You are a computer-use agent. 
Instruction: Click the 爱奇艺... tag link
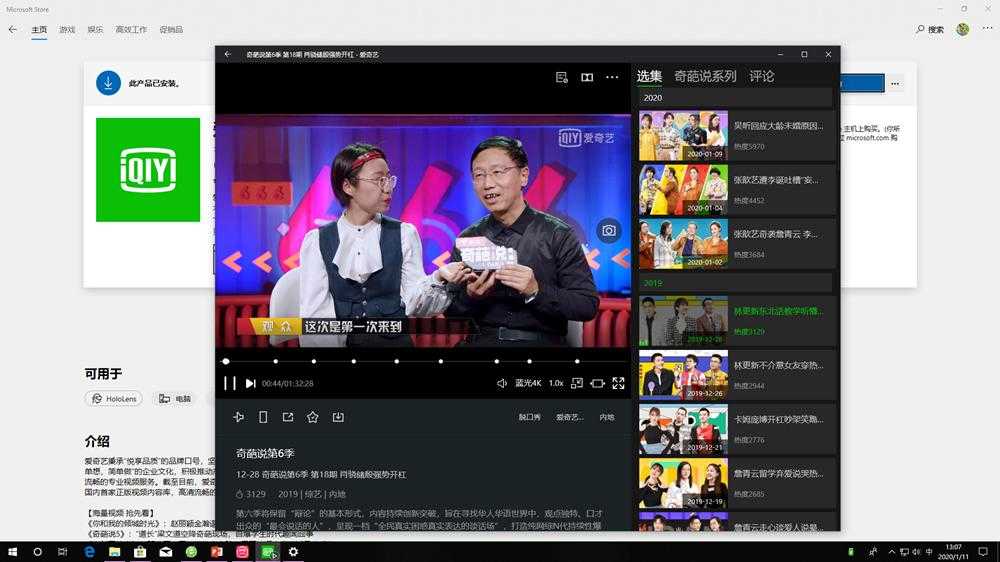570,417
